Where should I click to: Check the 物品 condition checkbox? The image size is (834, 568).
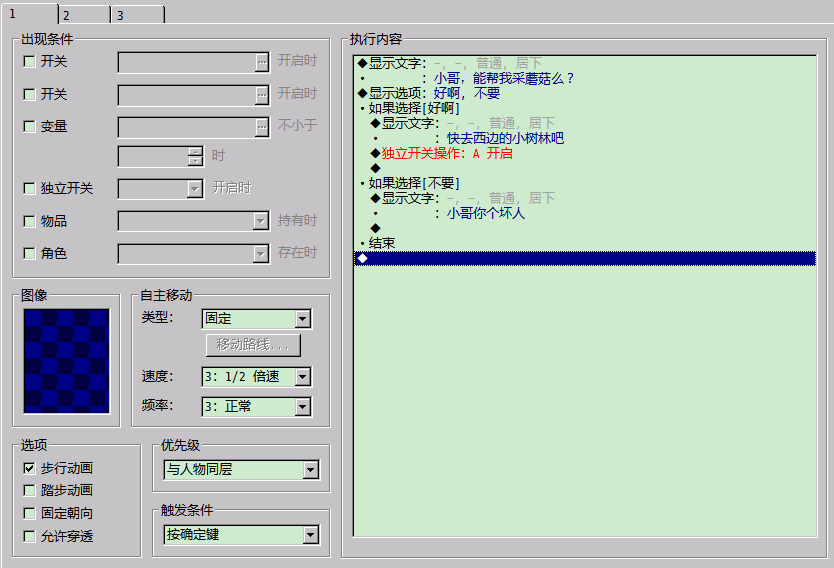[29, 221]
